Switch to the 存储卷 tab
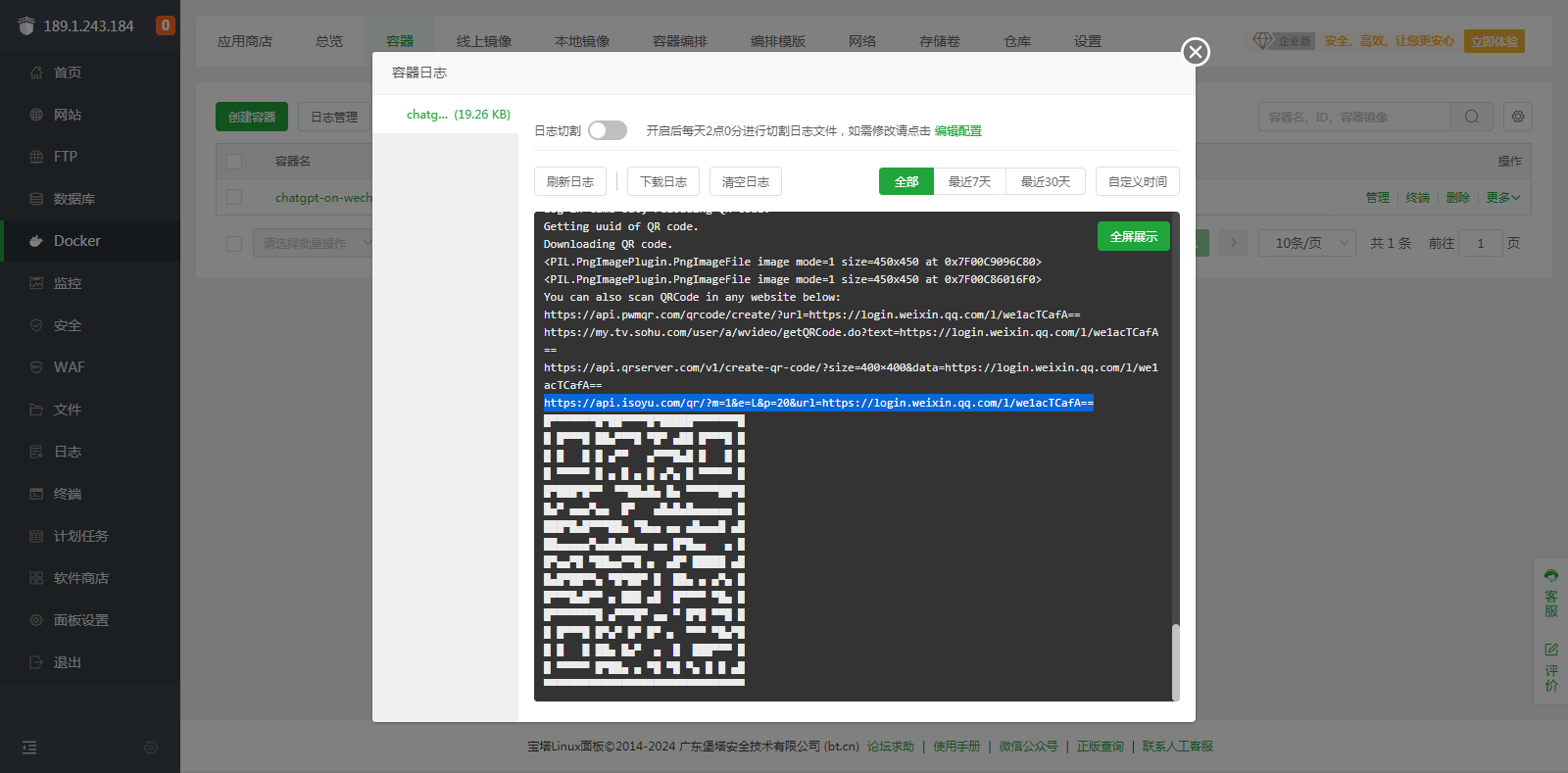 coord(940,41)
